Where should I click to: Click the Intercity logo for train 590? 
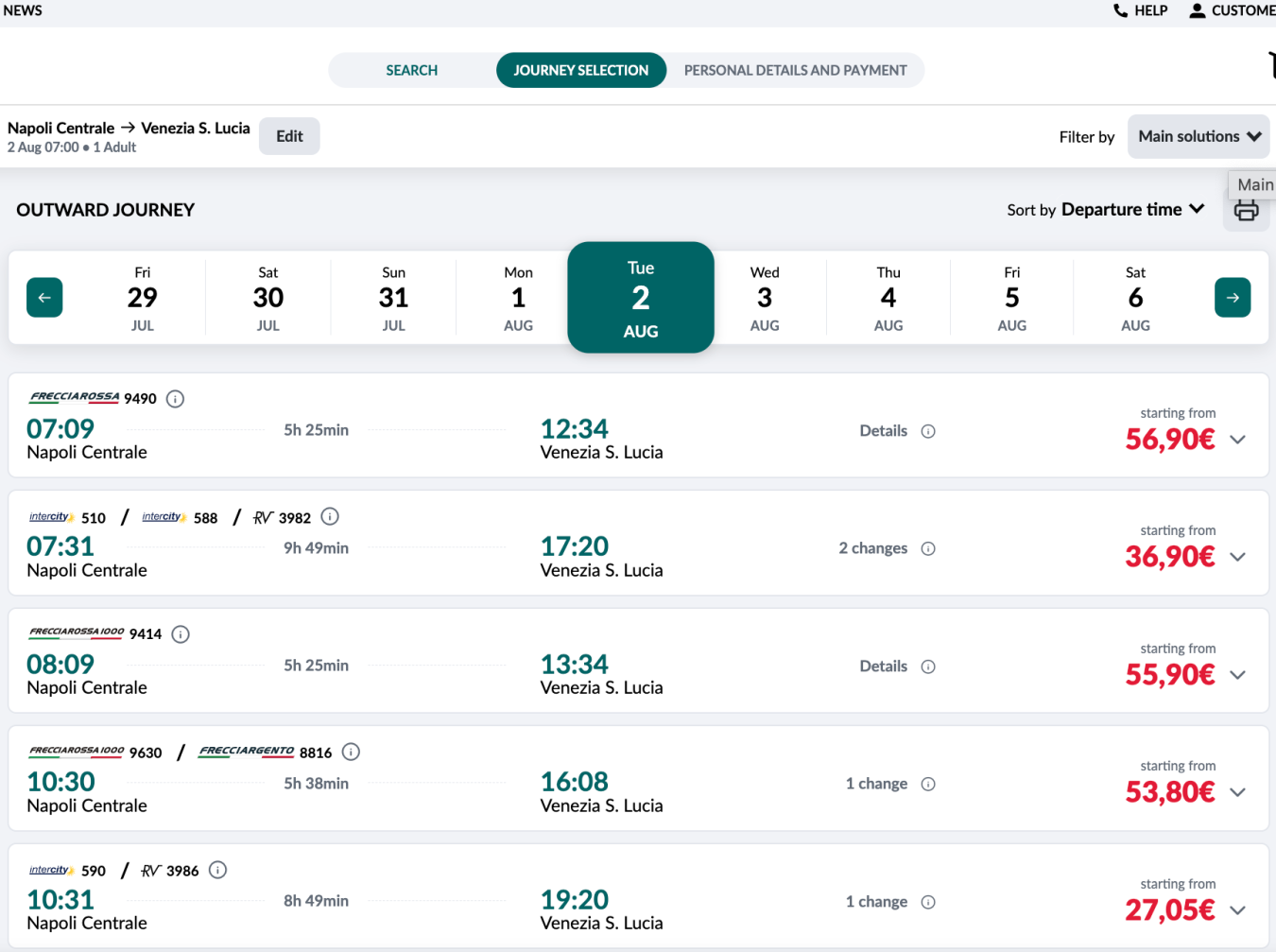(52, 870)
